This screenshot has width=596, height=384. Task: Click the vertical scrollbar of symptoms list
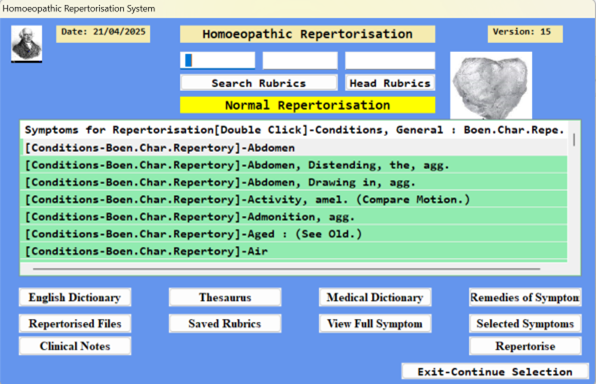pyautogui.click(x=574, y=140)
